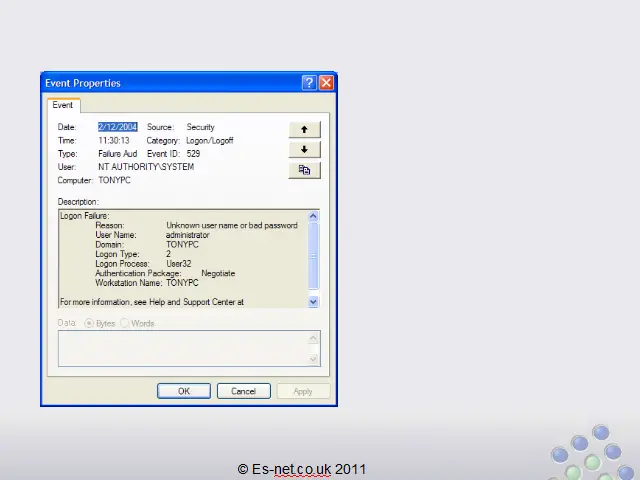Click the Logon Failure heading line
This screenshot has width=640, height=480.
[x=84, y=216]
